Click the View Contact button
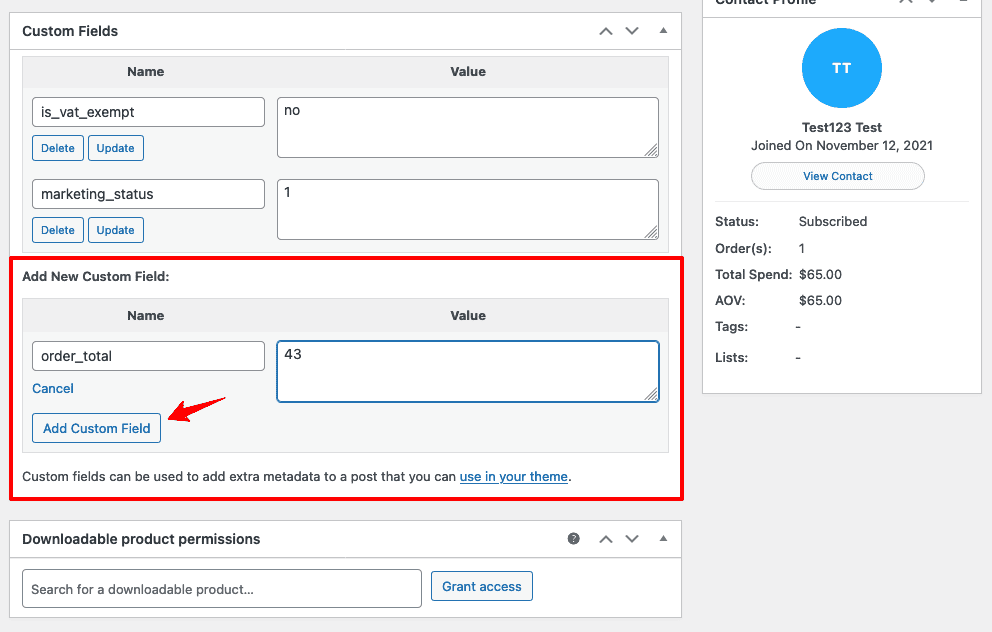Image resolution: width=992 pixels, height=632 pixels. tap(838, 176)
